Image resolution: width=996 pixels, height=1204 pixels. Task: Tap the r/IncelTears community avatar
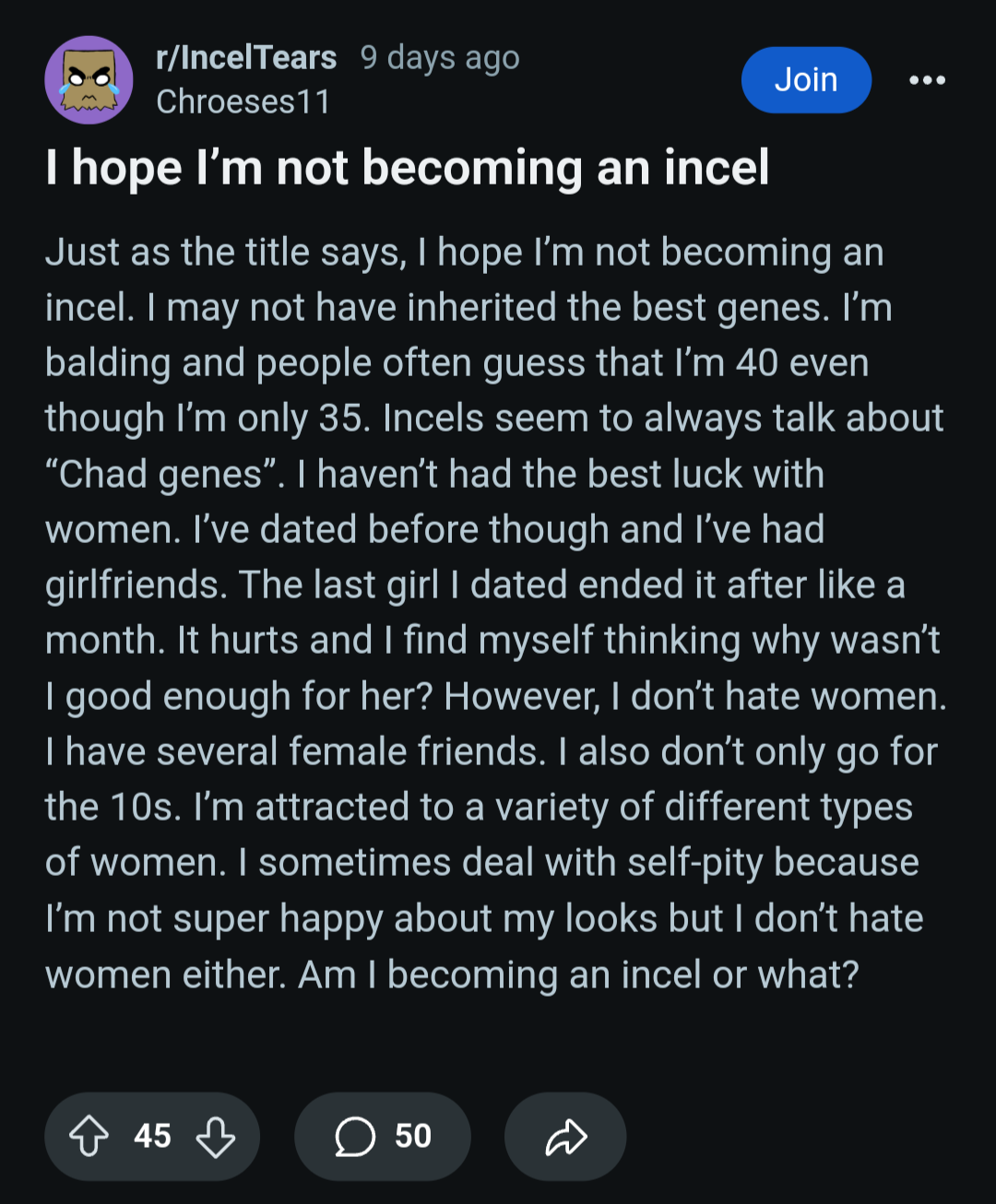pyautogui.click(x=89, y=80)
